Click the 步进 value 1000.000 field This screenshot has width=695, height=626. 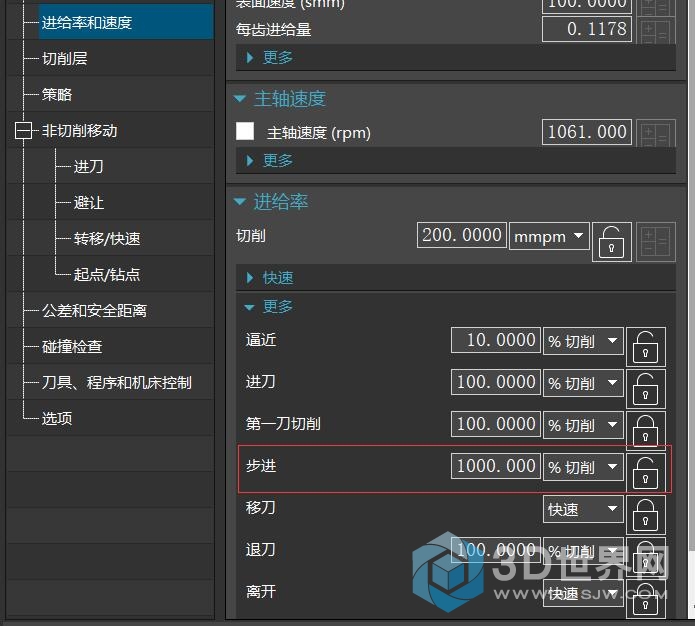pyautogui.click(x=496, y=466)
